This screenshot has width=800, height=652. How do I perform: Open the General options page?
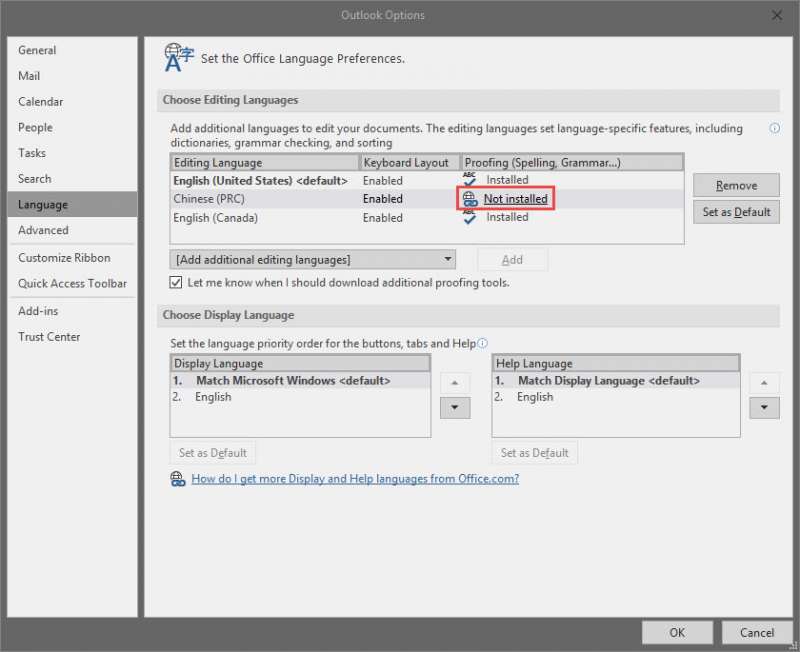[x=72, y=50]
